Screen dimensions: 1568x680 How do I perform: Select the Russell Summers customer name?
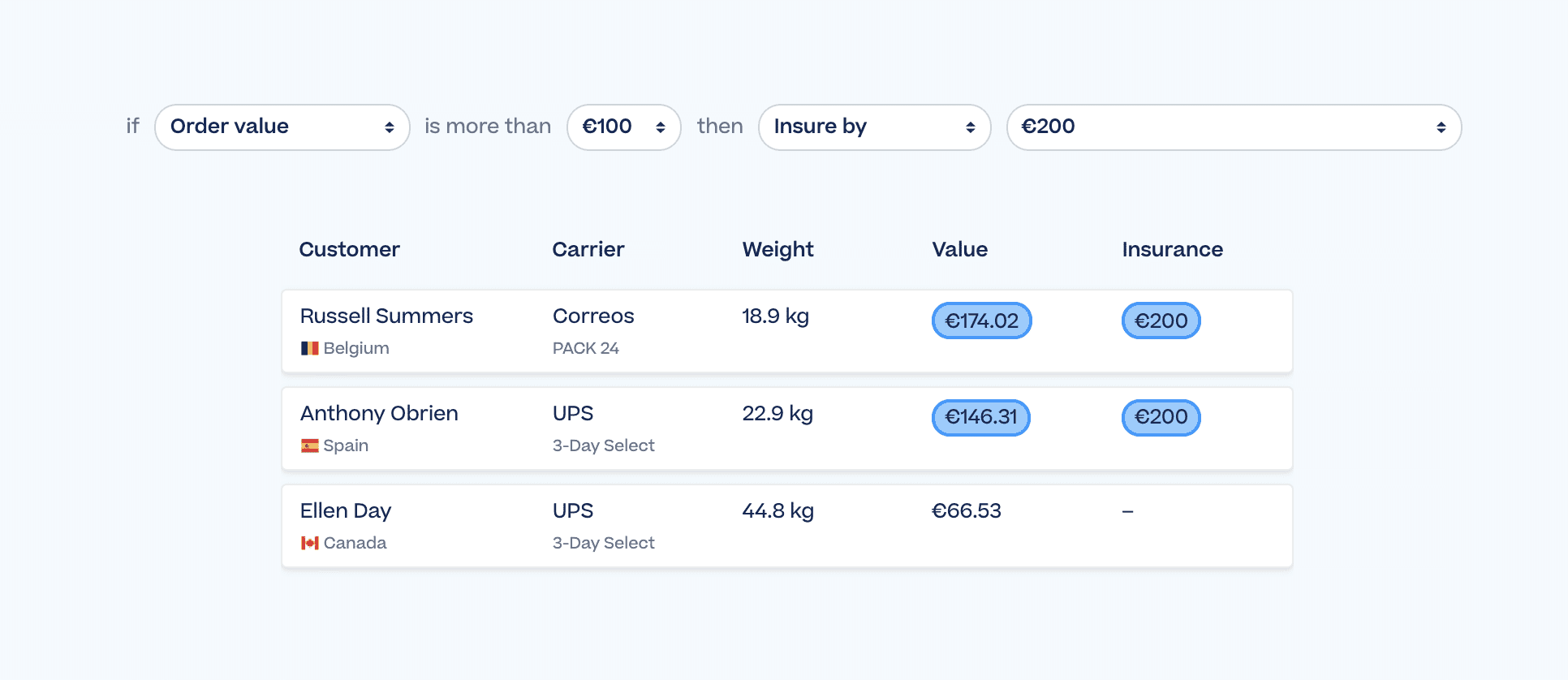coord(386,316)
